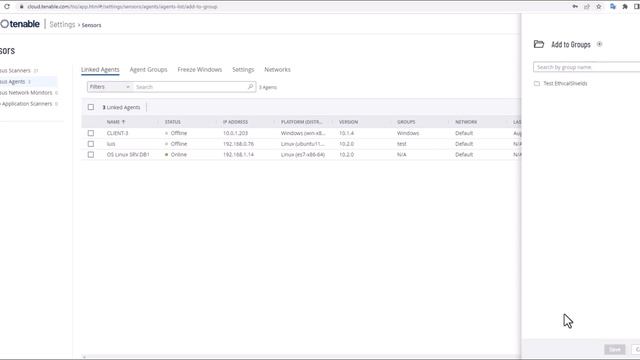Open the Settings tab under Sensors
The image size is (640, 360).
tap(243, 69)
